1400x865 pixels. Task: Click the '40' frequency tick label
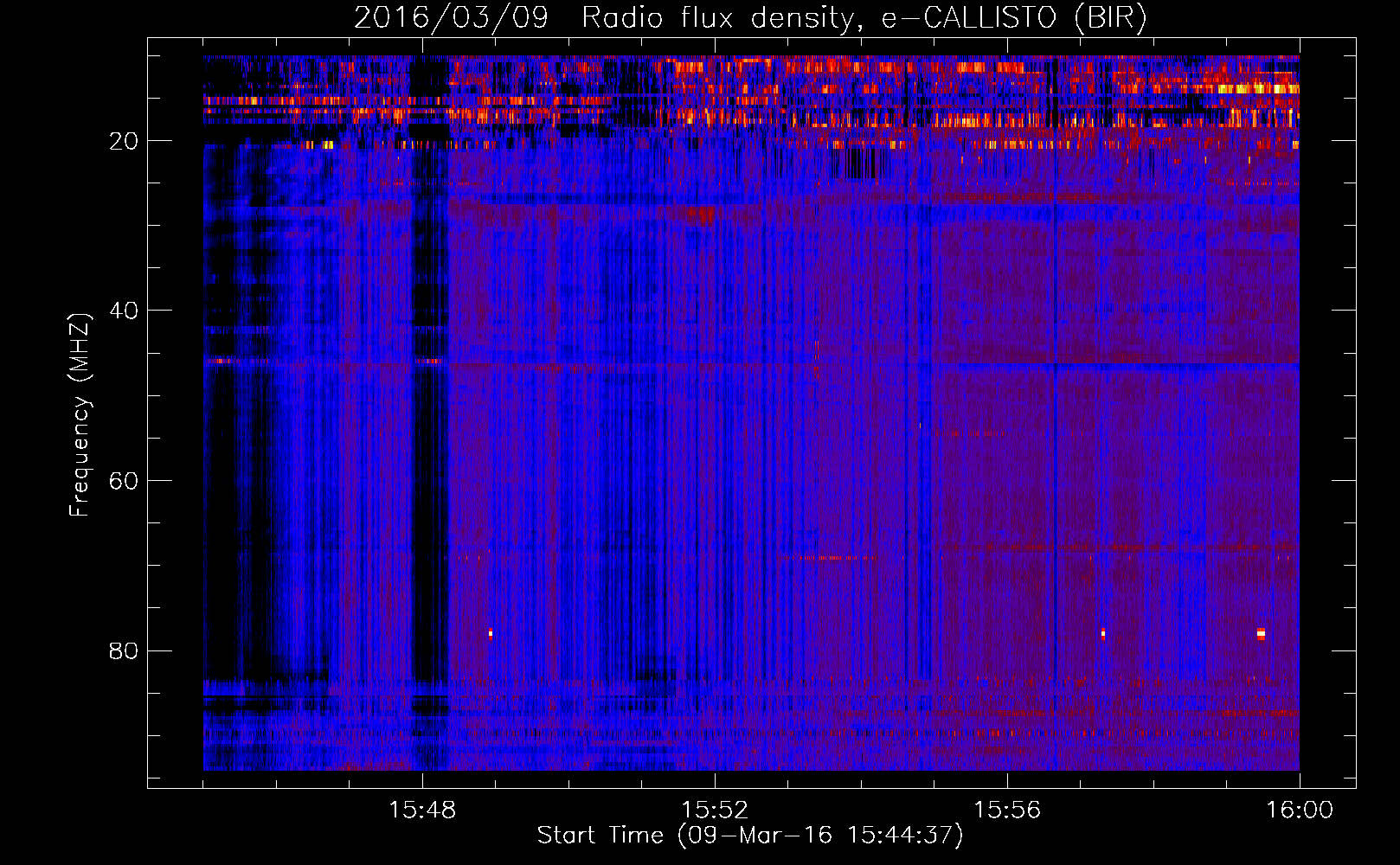coord(124,311)
